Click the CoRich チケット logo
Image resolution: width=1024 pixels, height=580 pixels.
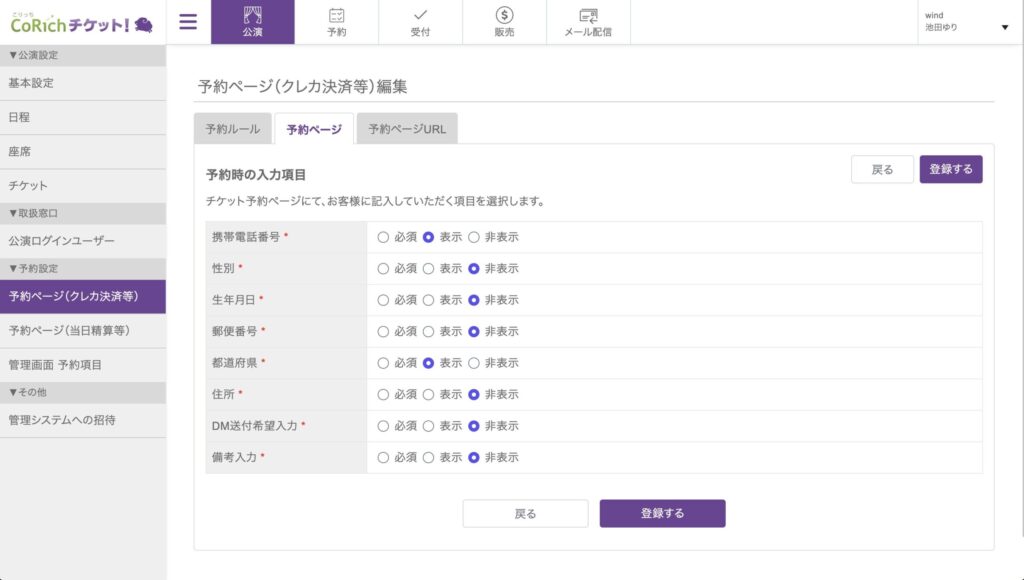click(x=82, y=22)
